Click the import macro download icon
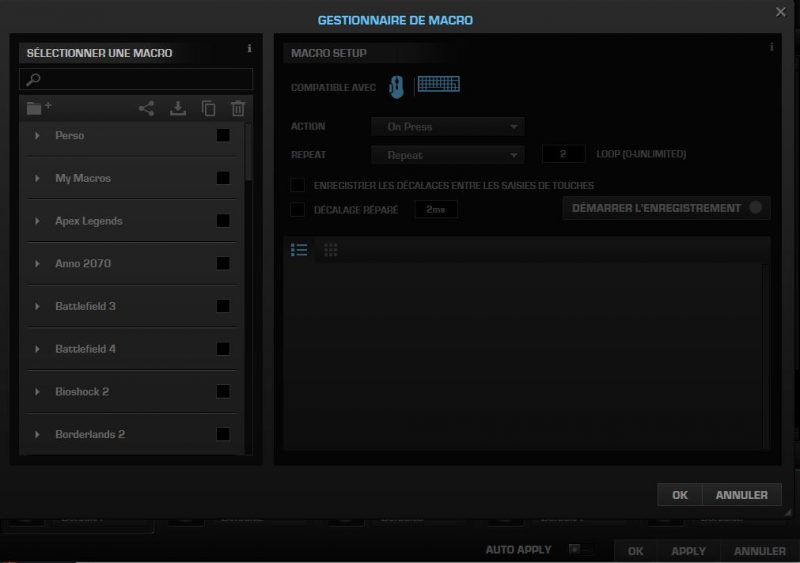This screenshot has width=800, height=563. pyautogui.click(x=178, y=108)
